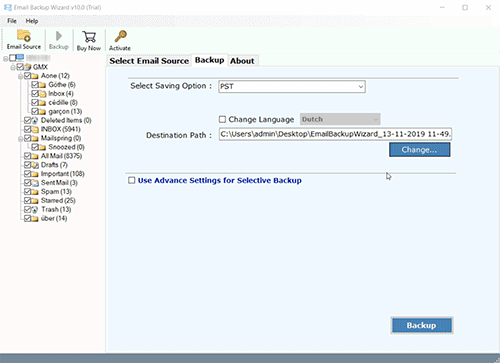Viewport: 500px width, 363px height.
Task: Uncheck the GMX account checkbox
Action: click(x=20, y=67)
